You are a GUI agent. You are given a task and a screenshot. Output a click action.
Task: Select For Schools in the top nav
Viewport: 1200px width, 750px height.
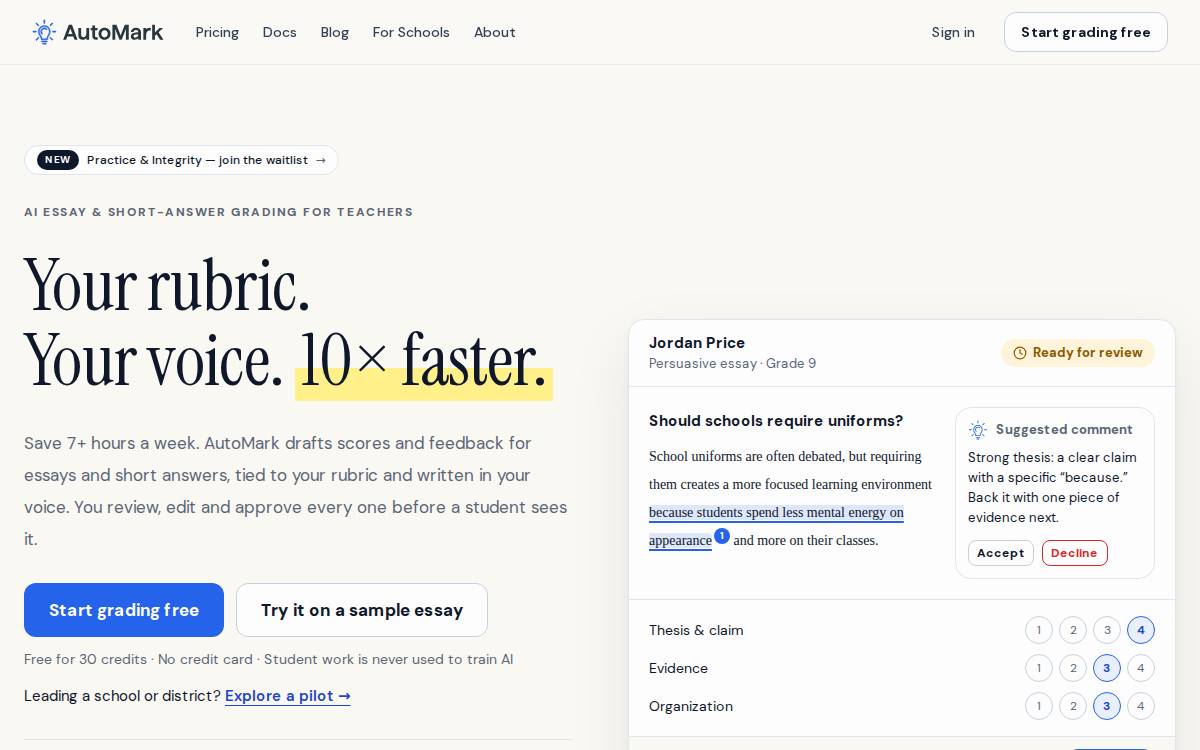pyautogui.click(x=411, y=32)
